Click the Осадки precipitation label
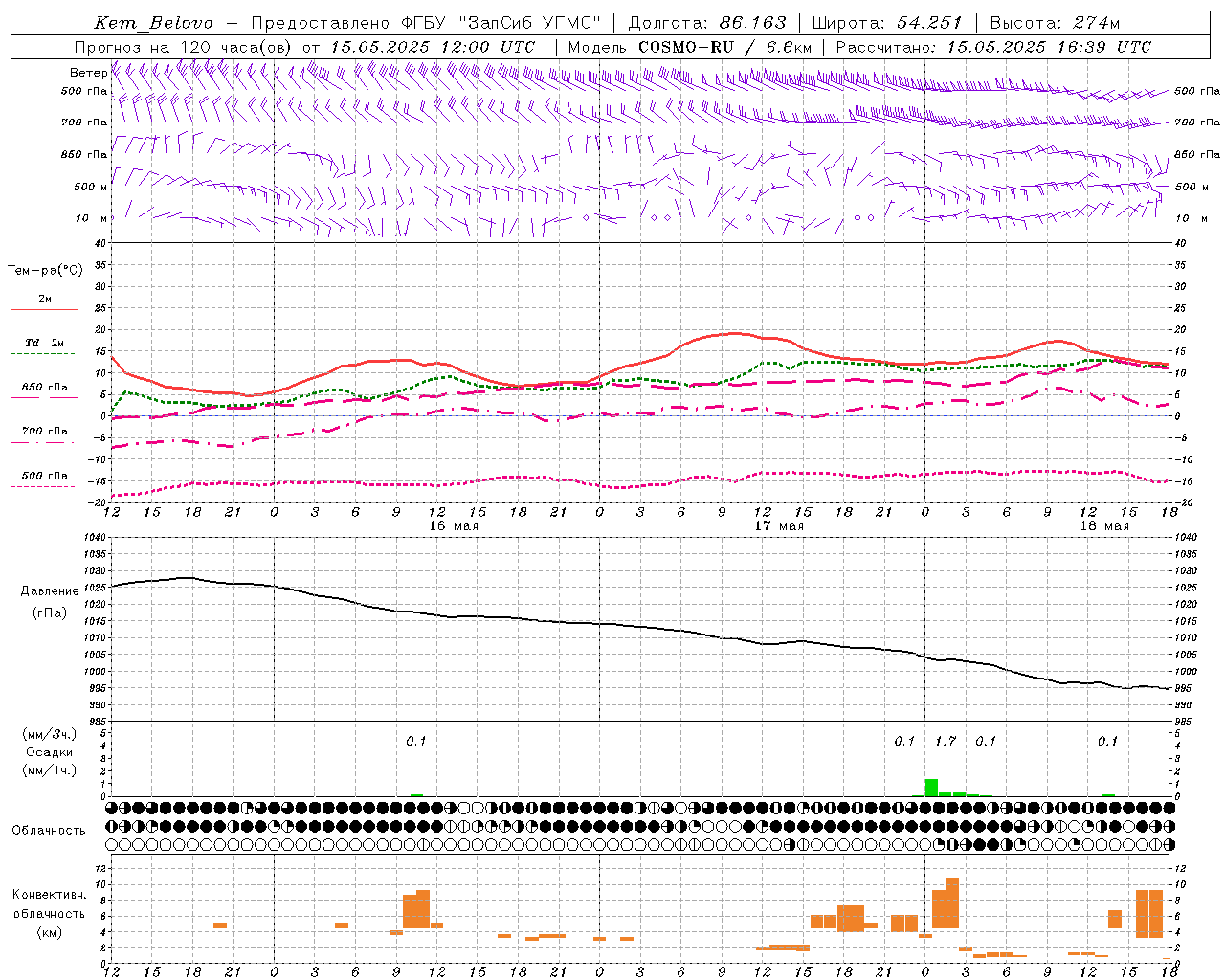Viewport: 1225px width, 980px height. pos(49,752)
